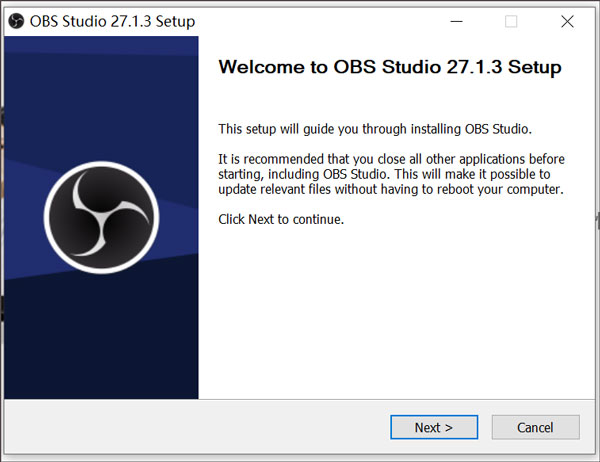The width and height of the screenshot is (600, 462).
Task: Click the window title 'OBS Studio 27.1.3 Setup'
Action: click(113, 21)
